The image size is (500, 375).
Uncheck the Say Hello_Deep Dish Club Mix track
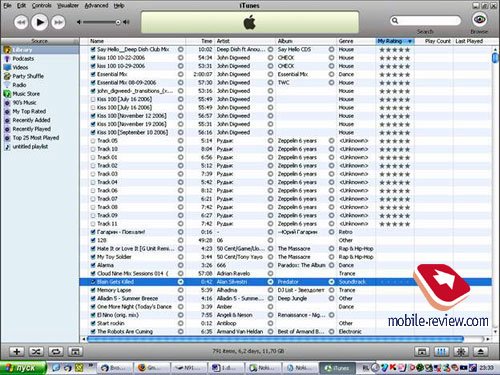(x=93, y=49)
